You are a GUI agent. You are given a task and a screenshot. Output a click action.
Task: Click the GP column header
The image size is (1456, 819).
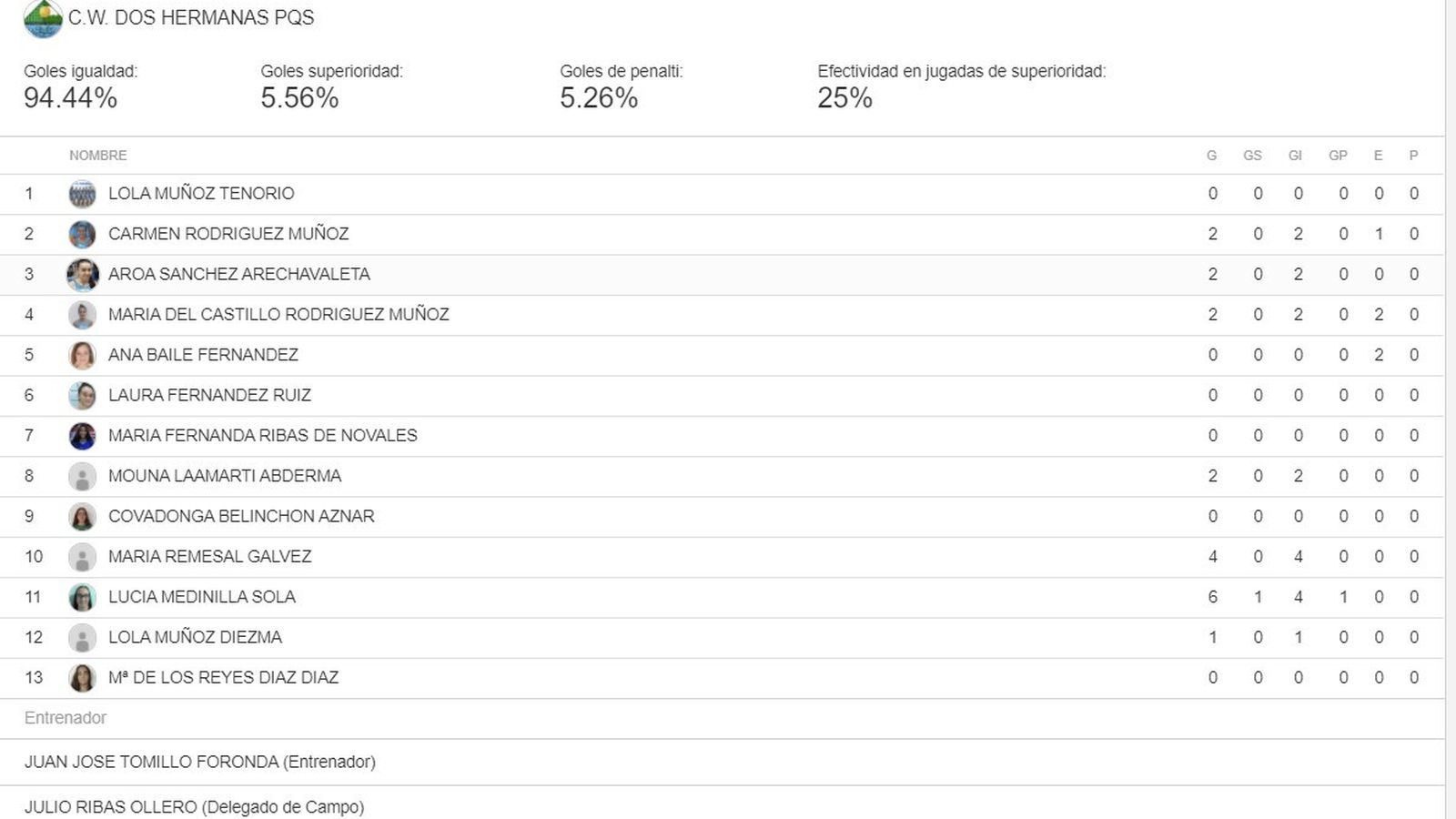(x=1338, y=156)
